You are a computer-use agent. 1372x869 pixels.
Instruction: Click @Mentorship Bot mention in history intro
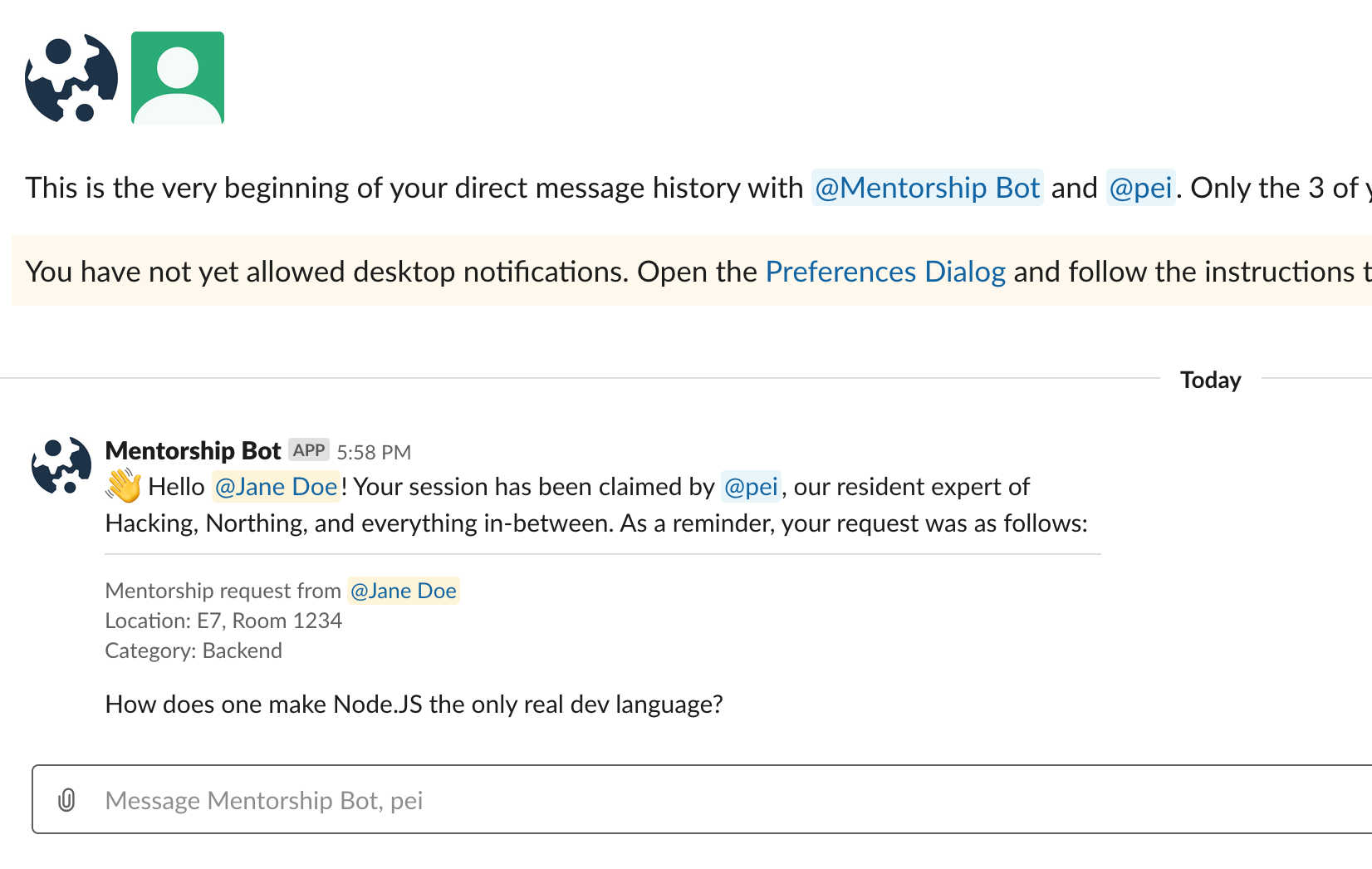pyautogui.click(x=927, y=188)
